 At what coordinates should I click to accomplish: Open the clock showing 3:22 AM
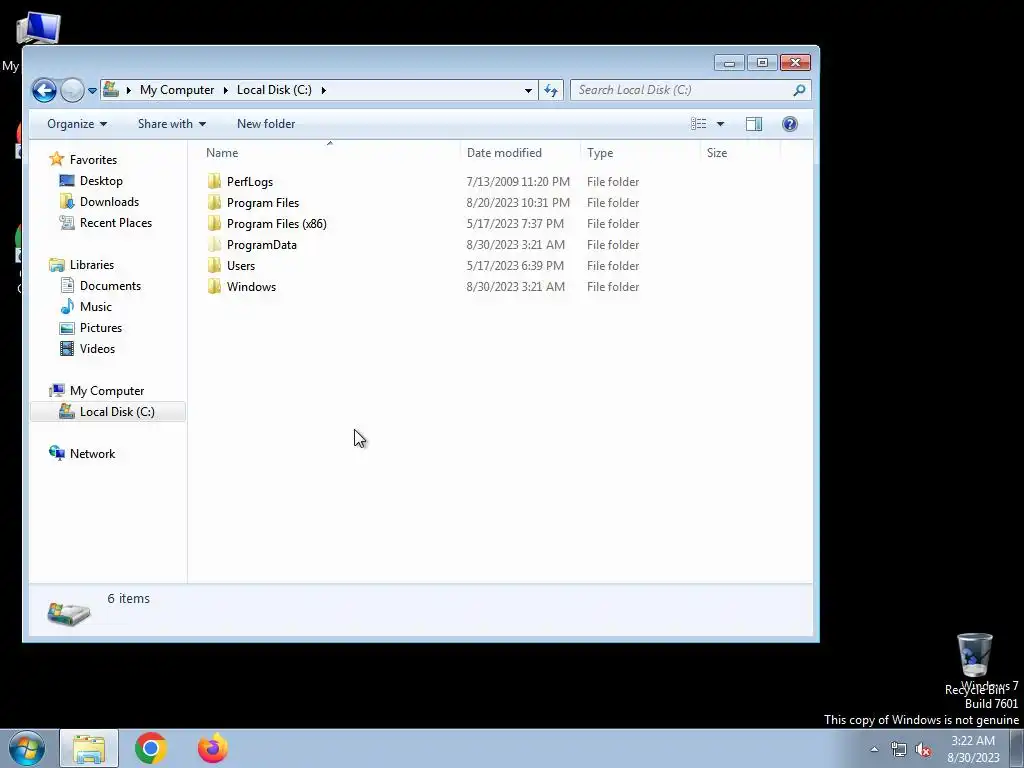point(973,749)
